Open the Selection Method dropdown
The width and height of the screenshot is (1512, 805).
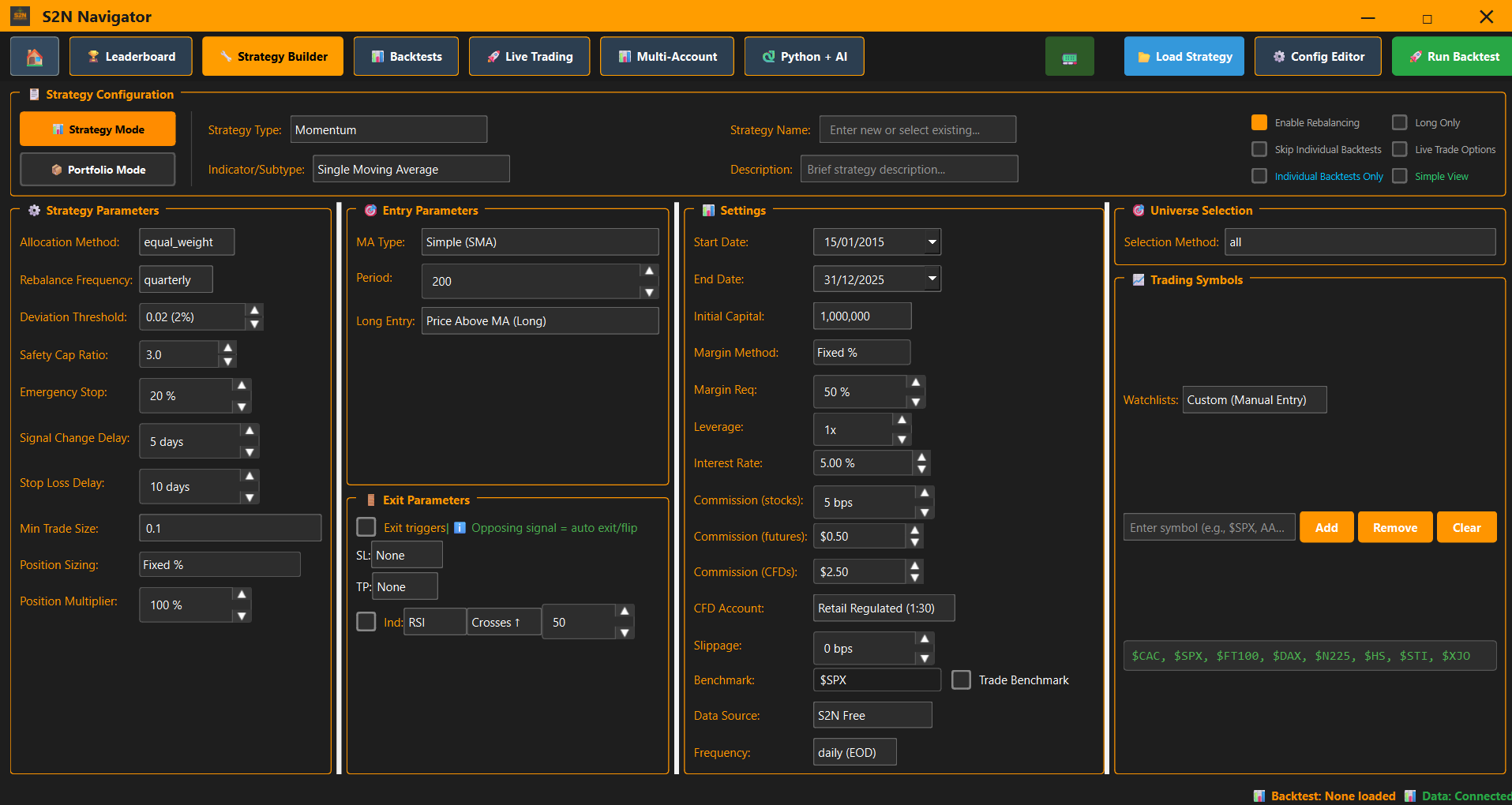click(x=1360, y=241)
